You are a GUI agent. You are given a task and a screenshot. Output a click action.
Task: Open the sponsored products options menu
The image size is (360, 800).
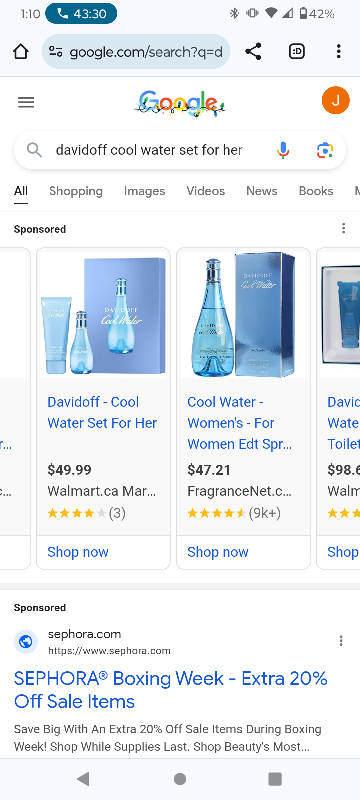coord(344,228)
